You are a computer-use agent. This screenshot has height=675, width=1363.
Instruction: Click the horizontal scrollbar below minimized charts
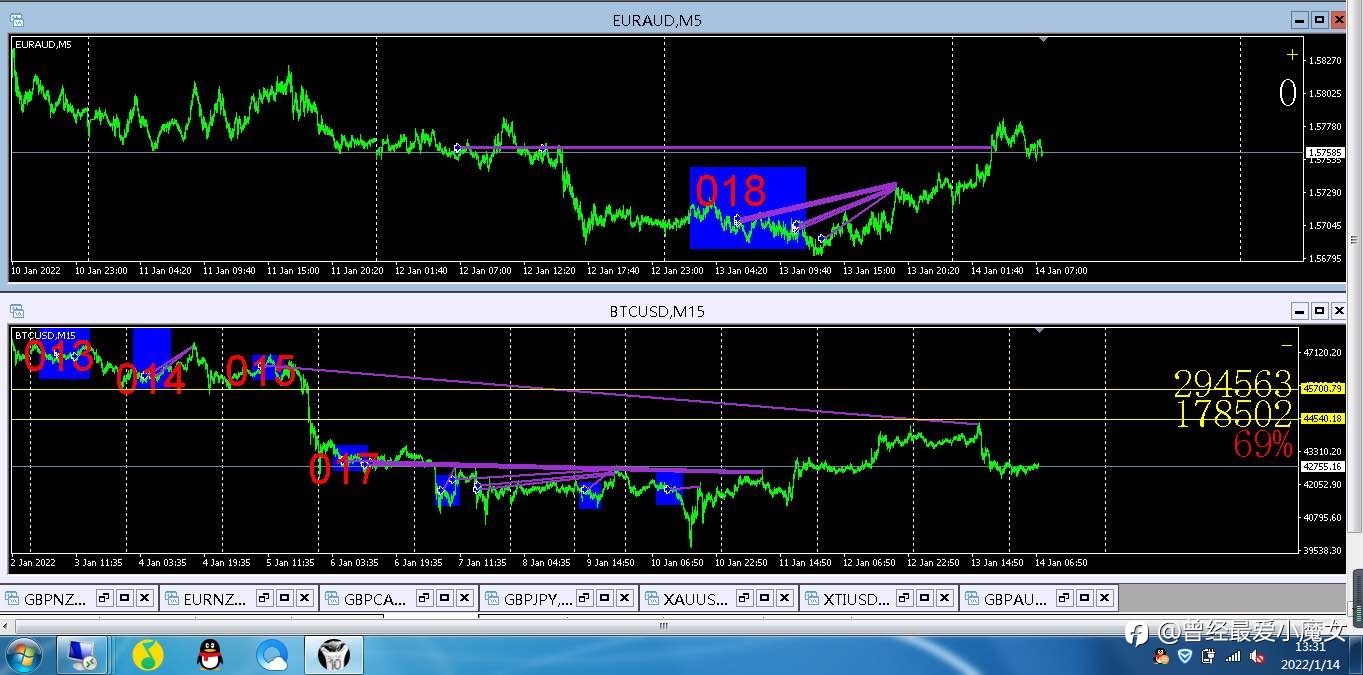[x=662, y=625]
